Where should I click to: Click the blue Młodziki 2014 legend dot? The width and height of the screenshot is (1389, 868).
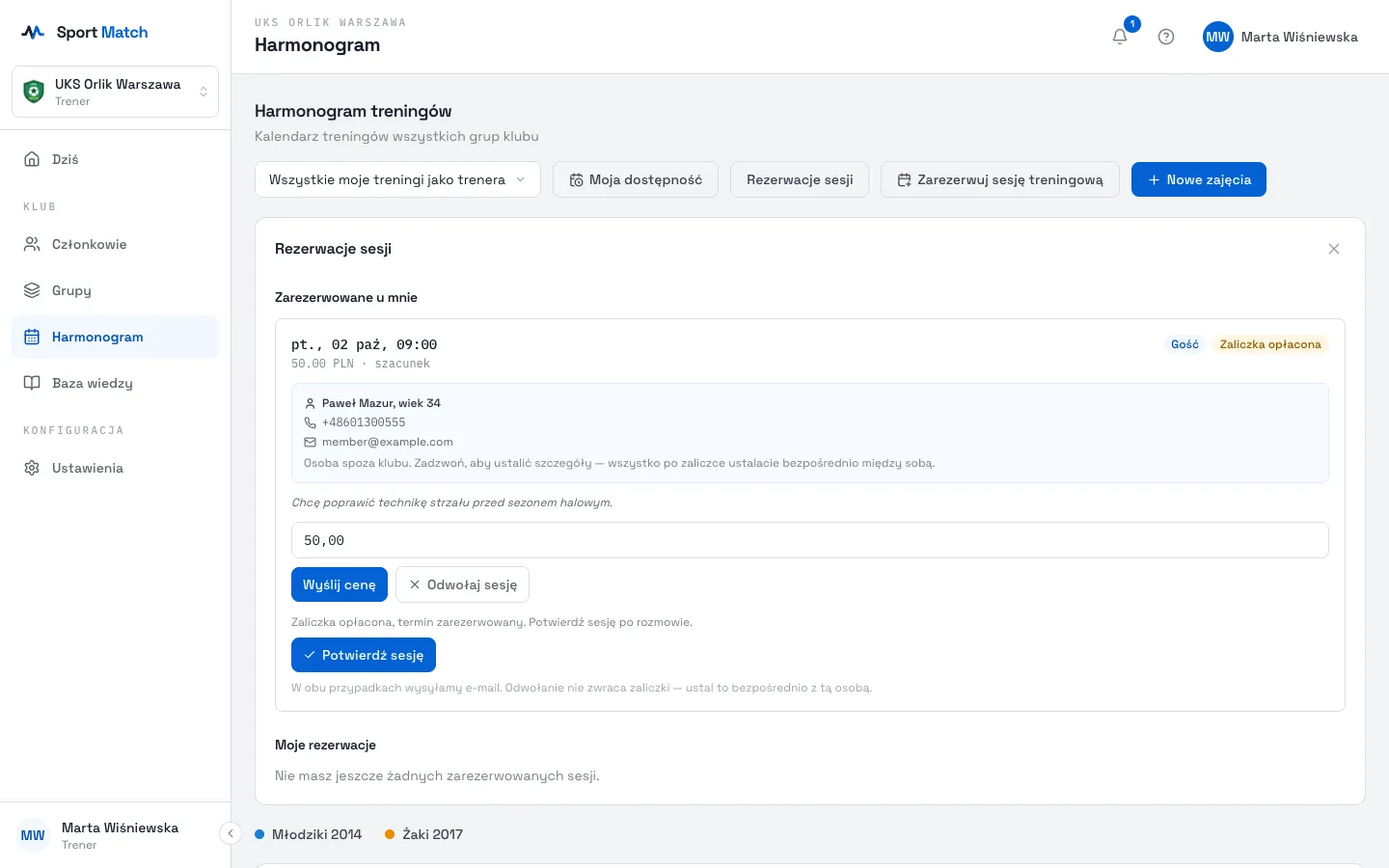coord(259,834)
